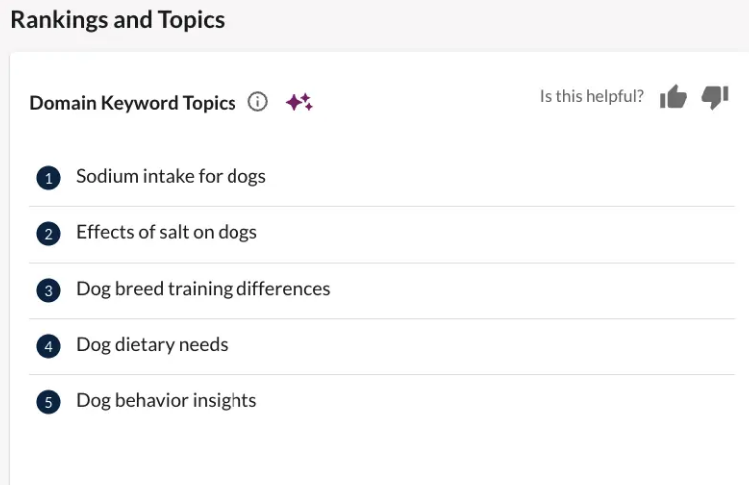The image size is (749, 485).
Task: Click the purple AI sparkle icon
Action: 299,102
